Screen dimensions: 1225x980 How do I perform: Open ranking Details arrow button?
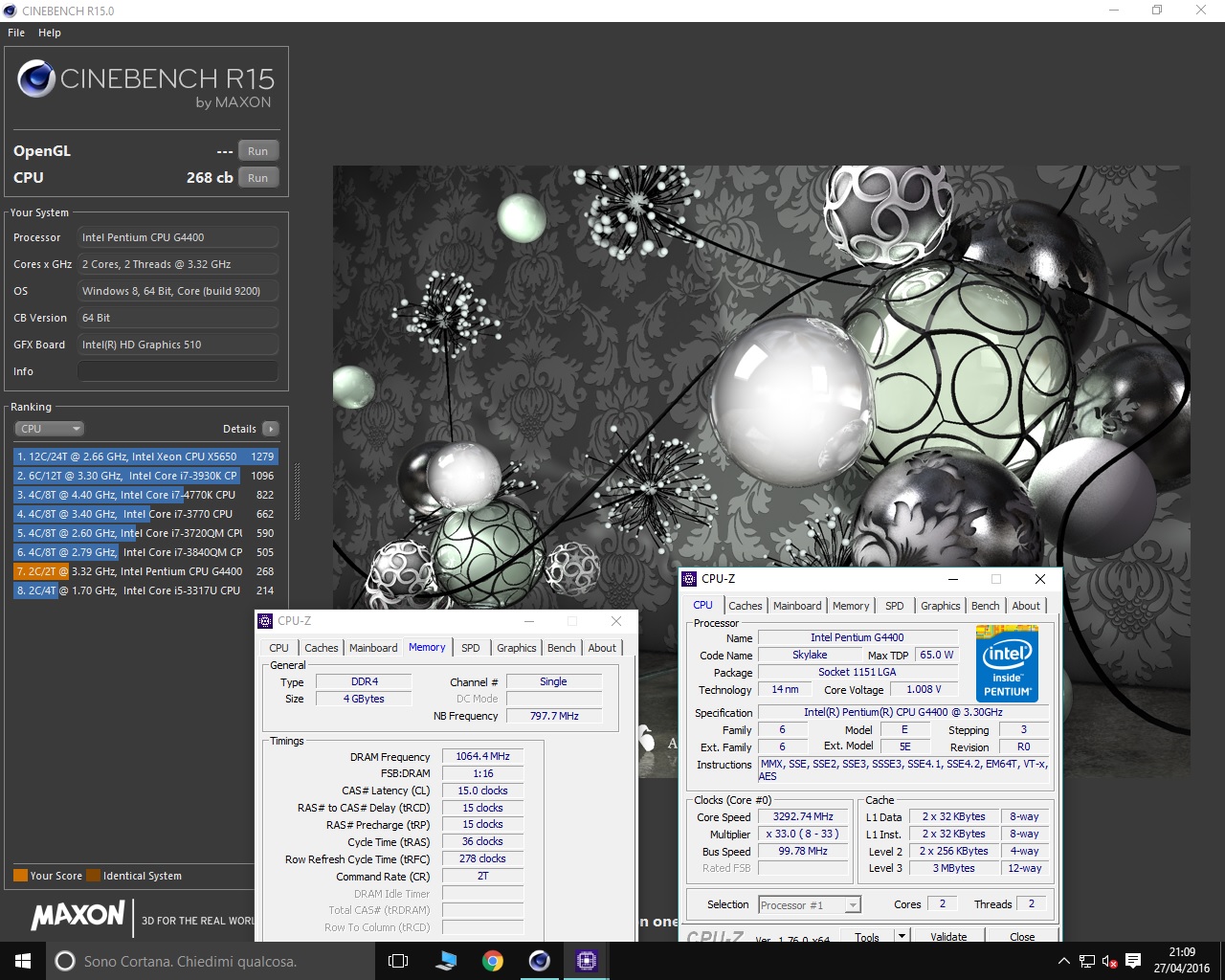tap(271, 429)
